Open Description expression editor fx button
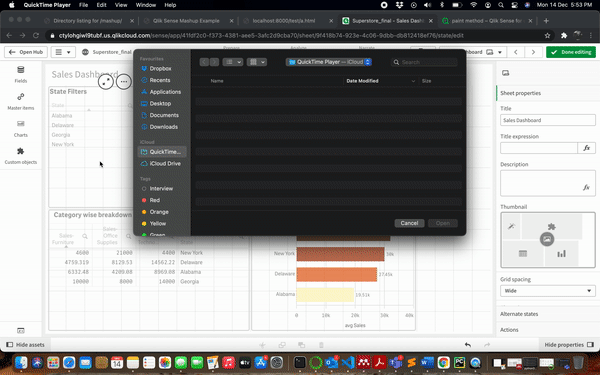 pos(586,187)
